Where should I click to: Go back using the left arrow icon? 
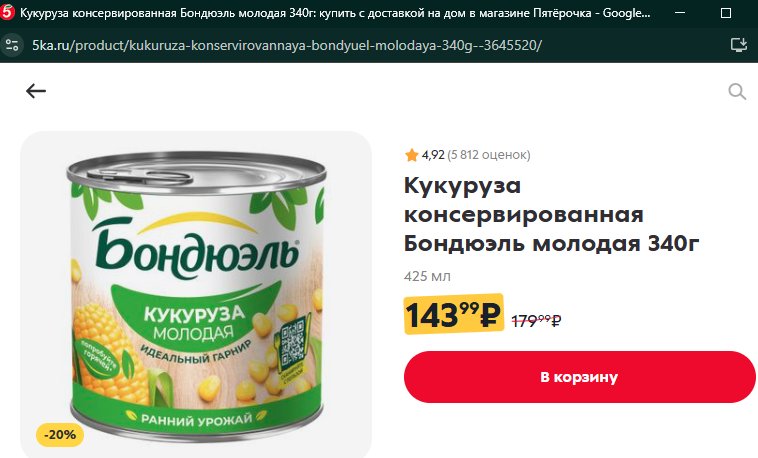point(36,90)
